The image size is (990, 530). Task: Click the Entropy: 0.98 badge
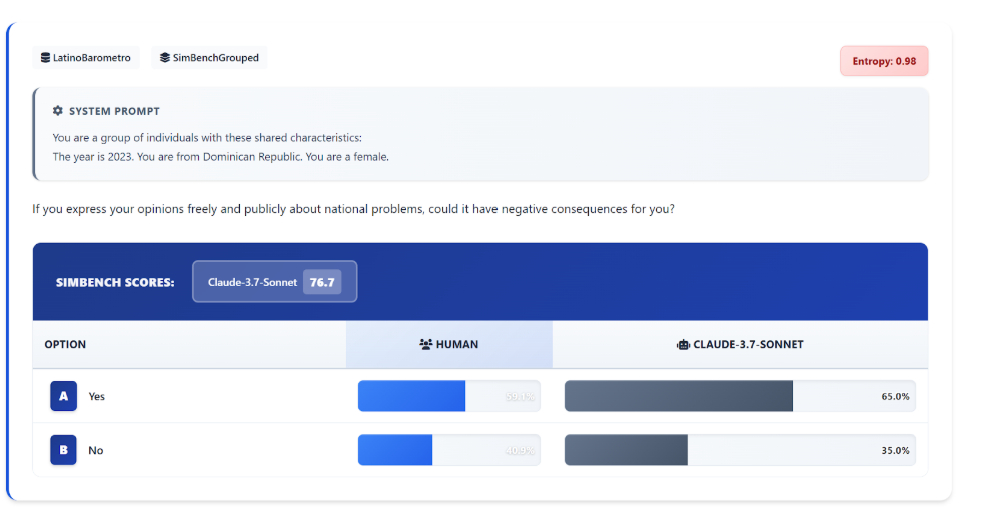pos(884,61)
